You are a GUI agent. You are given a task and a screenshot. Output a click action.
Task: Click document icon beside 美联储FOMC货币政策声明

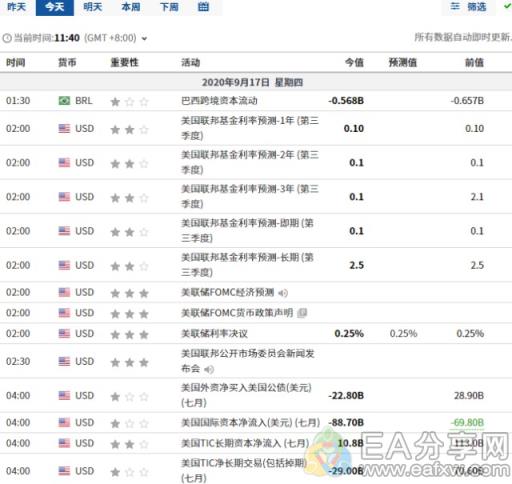tap(302, 313)
